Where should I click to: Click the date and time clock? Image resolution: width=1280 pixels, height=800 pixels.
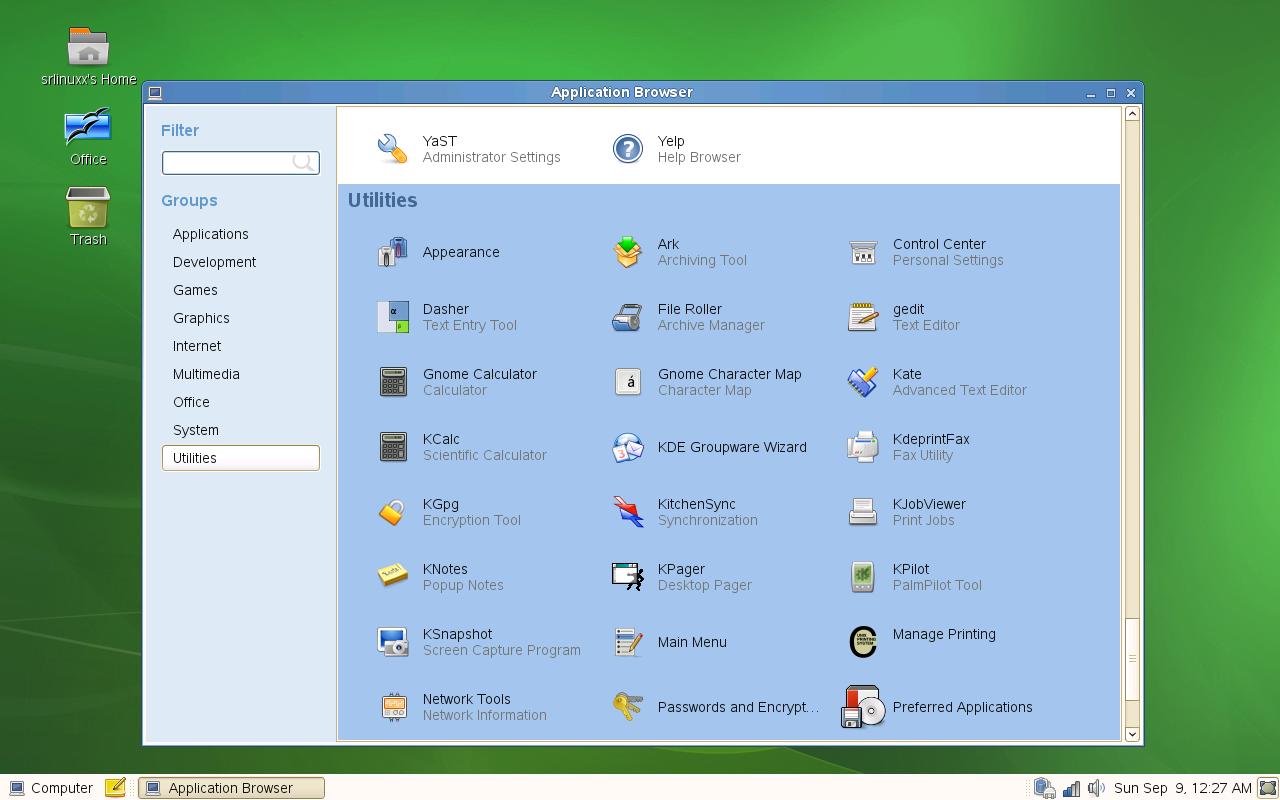click(x=1182, y=788)
